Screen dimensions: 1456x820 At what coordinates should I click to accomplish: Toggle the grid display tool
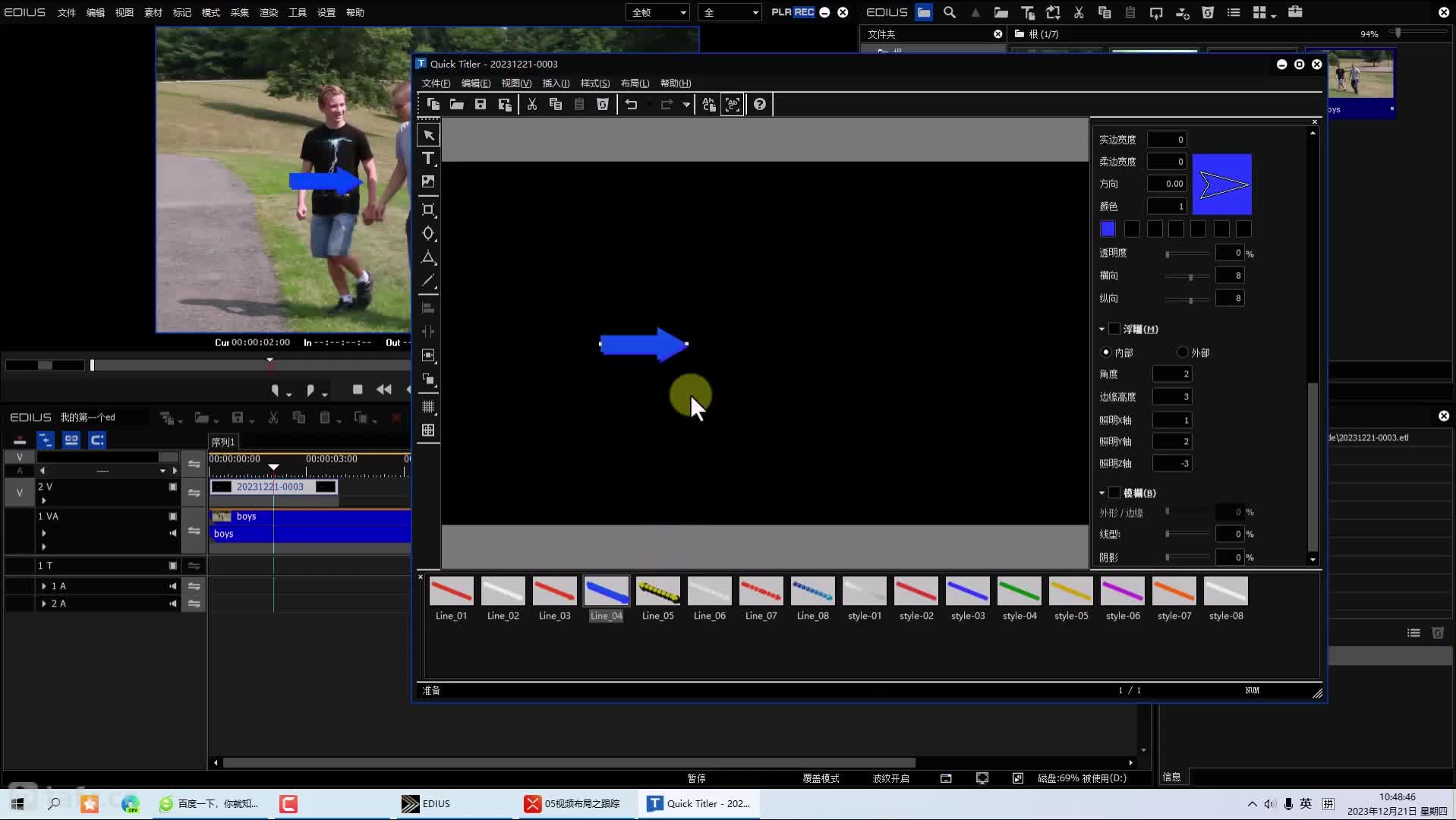(428, 407)
